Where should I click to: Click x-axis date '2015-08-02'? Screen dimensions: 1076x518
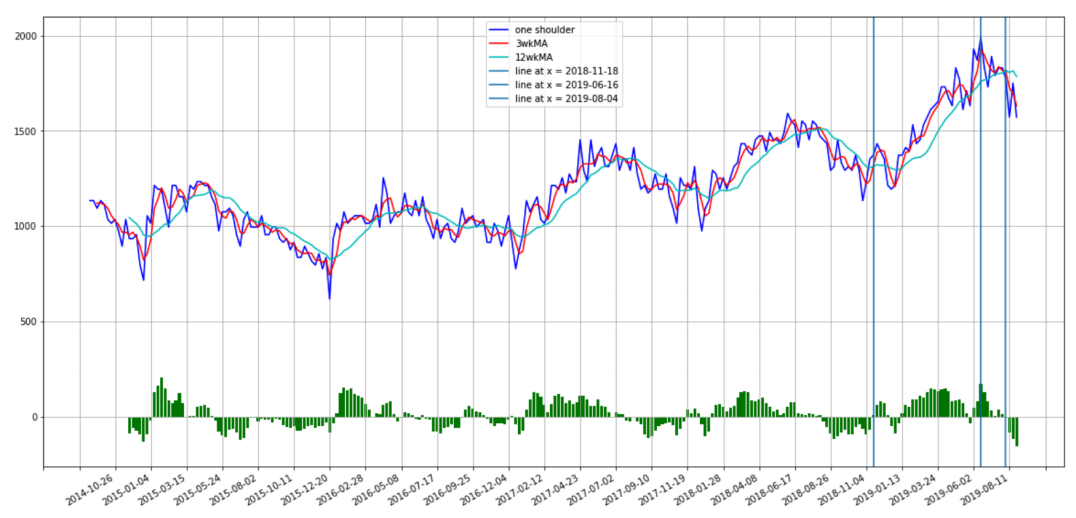(x=233, y=488)
